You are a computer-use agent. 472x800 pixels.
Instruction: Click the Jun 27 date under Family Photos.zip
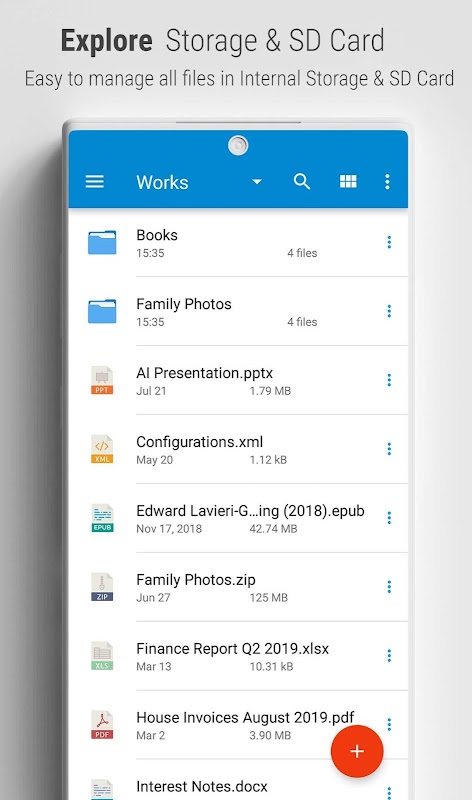click(x=153, y=597)
